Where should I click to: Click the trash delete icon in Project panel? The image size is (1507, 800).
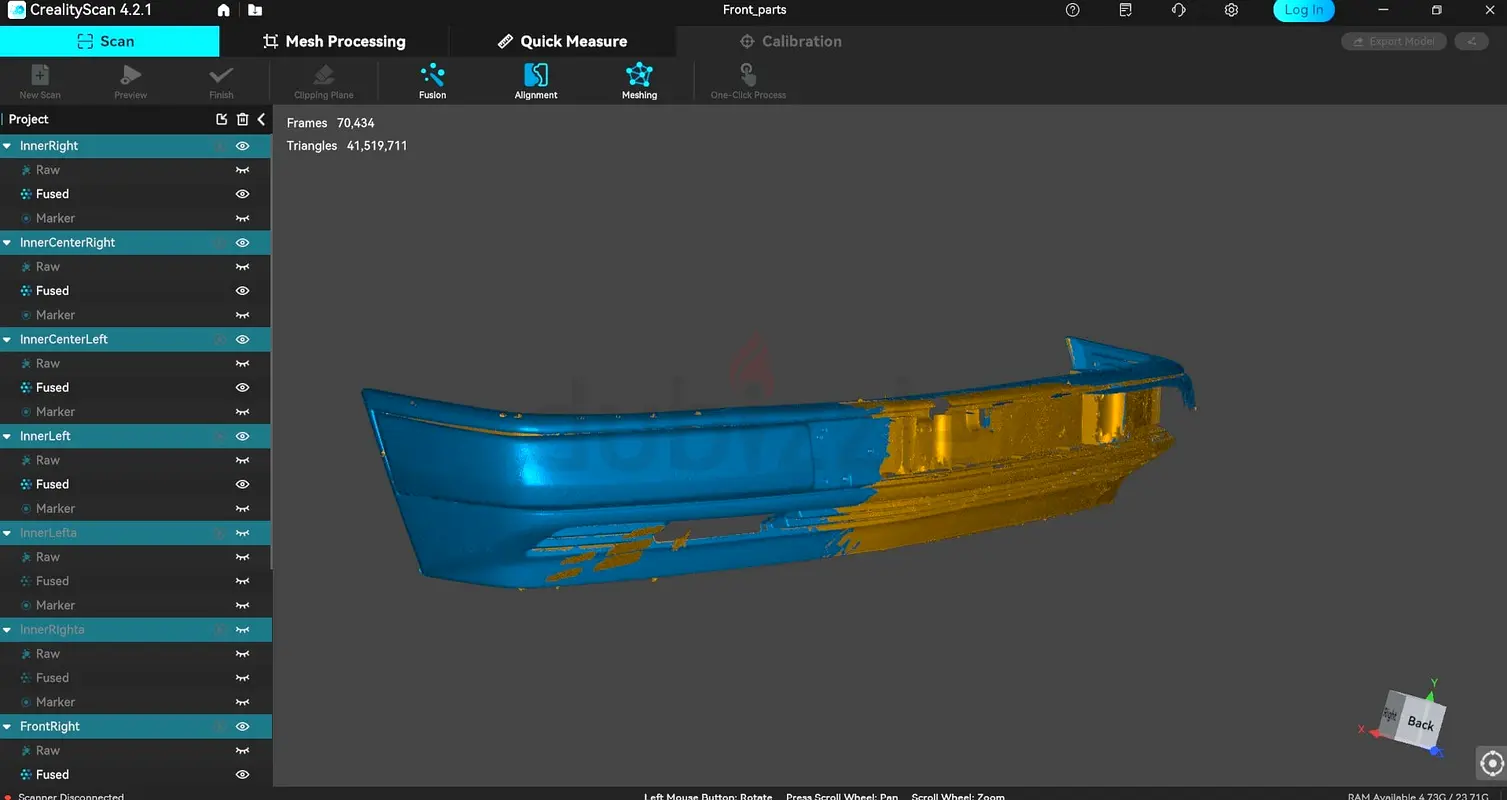242,119
